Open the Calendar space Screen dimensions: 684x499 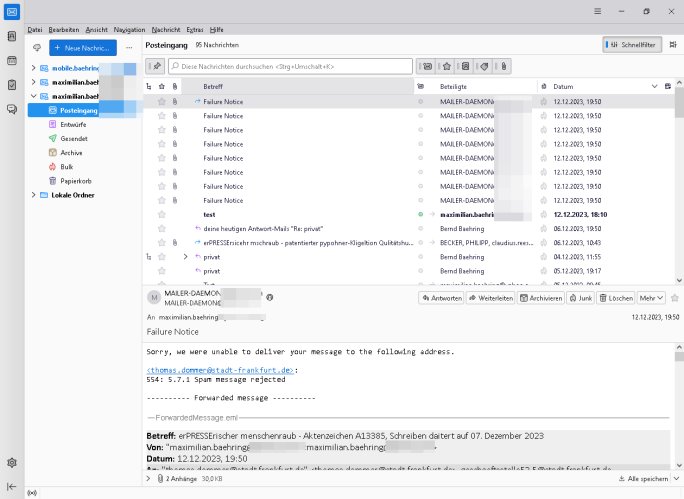click(x=12, y=61)
